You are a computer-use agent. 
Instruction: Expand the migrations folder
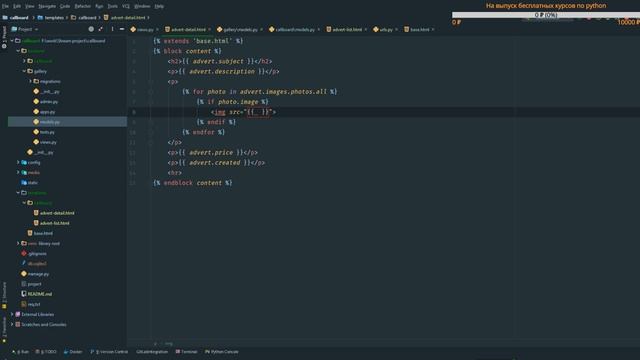coord(30,81)
